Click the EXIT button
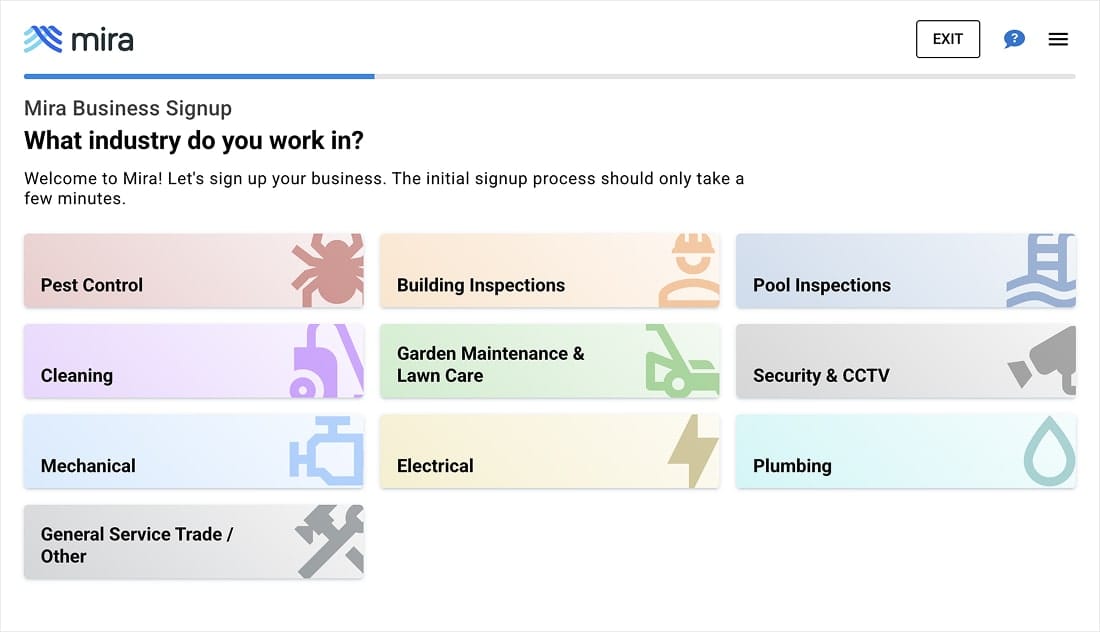The width and height of the screenshot is (1100, 632). coord(948,39)
